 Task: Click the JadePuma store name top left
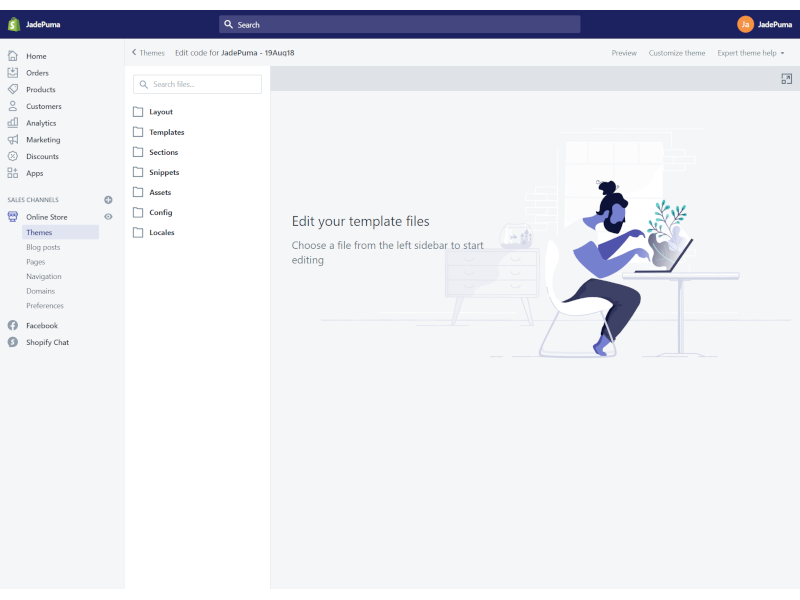click(x=43, y=24)
